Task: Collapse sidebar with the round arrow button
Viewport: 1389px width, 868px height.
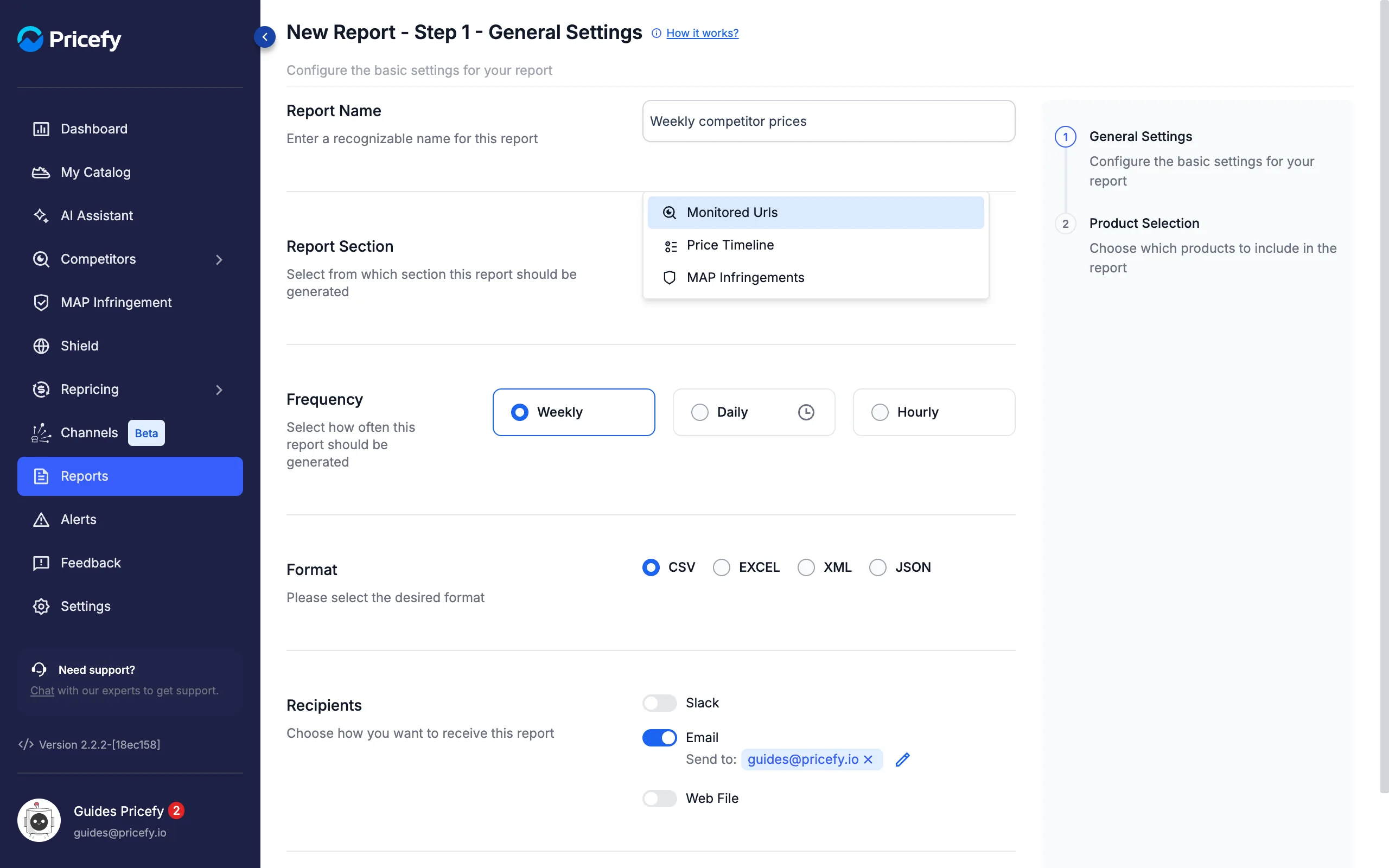Action: pyautogui.click(x=265, y=37)
